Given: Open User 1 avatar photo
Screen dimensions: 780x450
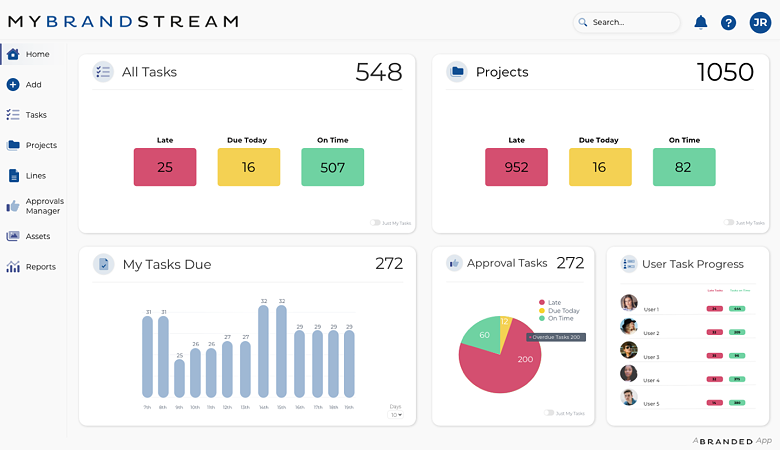Looking at the screenshot, I should tap(629, 302).
